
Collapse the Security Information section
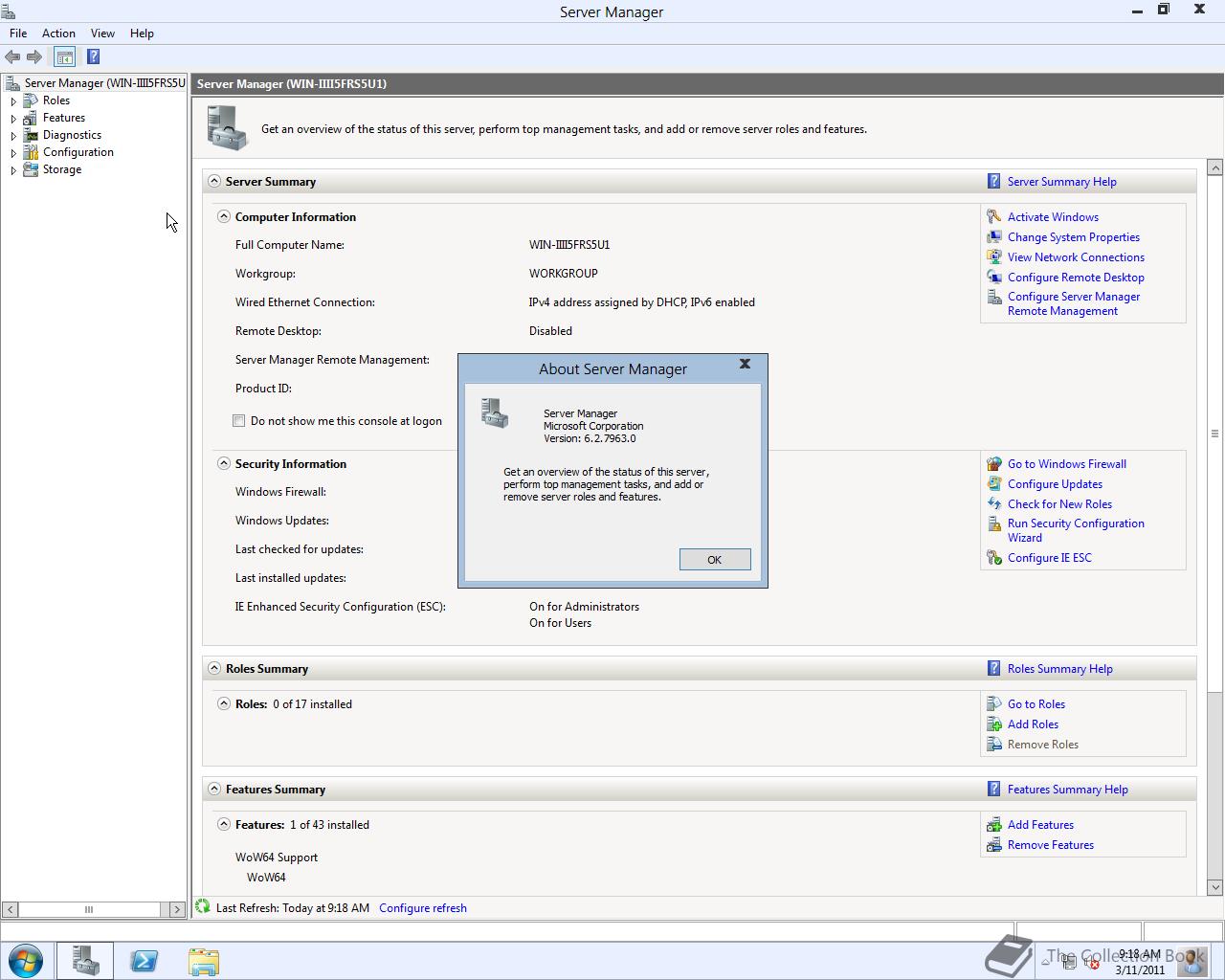coord(224,463)
